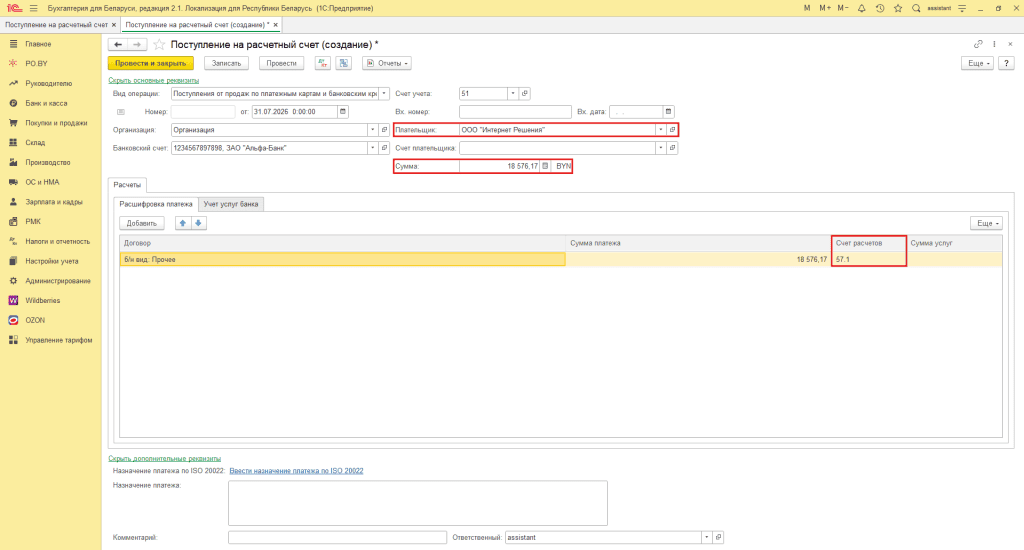
Task: Open favorites star in title bar
Action: pos(898,8)
